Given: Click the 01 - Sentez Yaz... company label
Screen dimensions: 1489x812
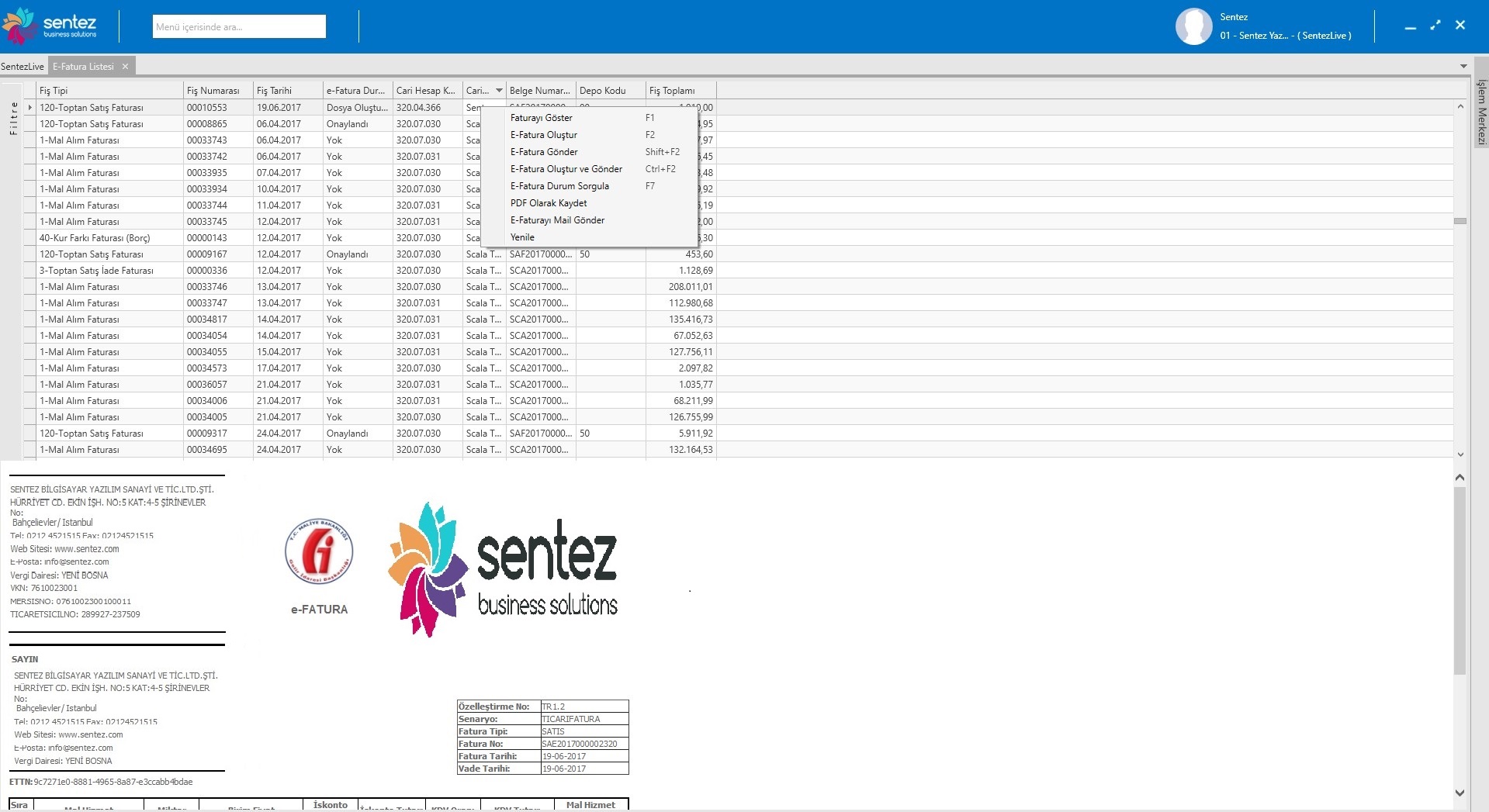Looking at the screenshot, I should pyautogui.click(x=1285, y=36).
